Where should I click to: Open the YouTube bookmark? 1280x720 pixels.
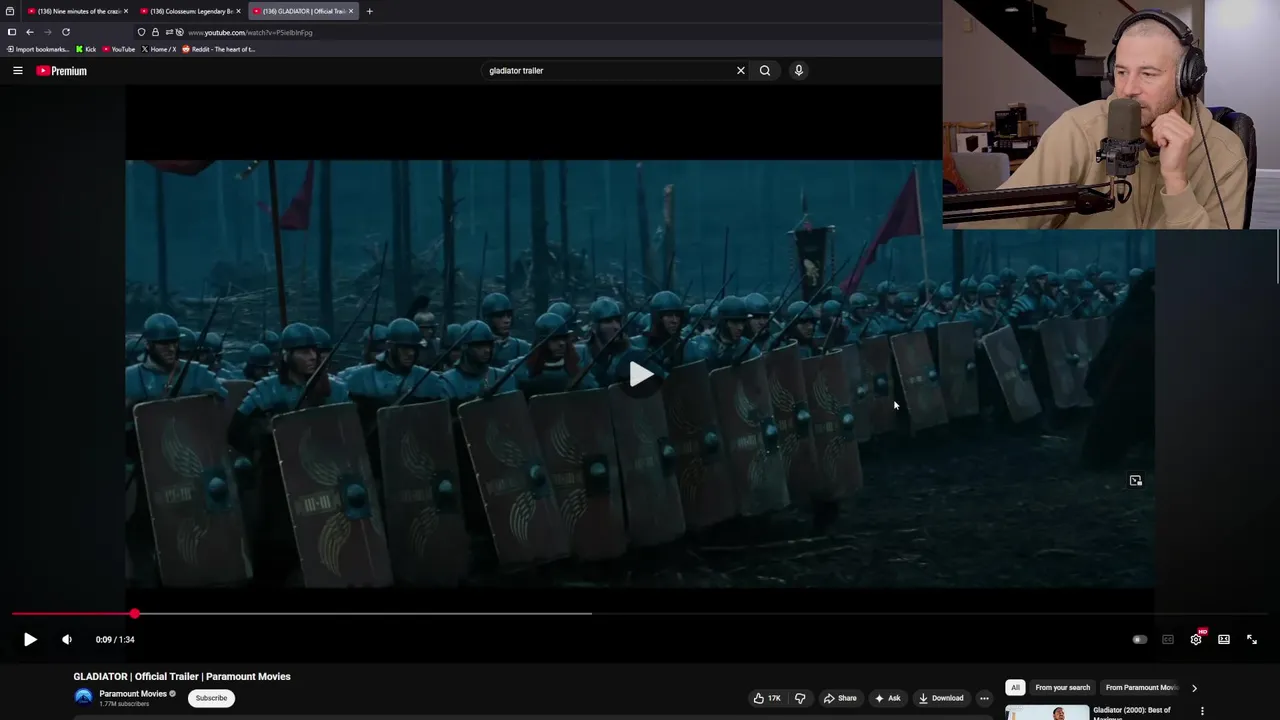click(x=119, y=49)
